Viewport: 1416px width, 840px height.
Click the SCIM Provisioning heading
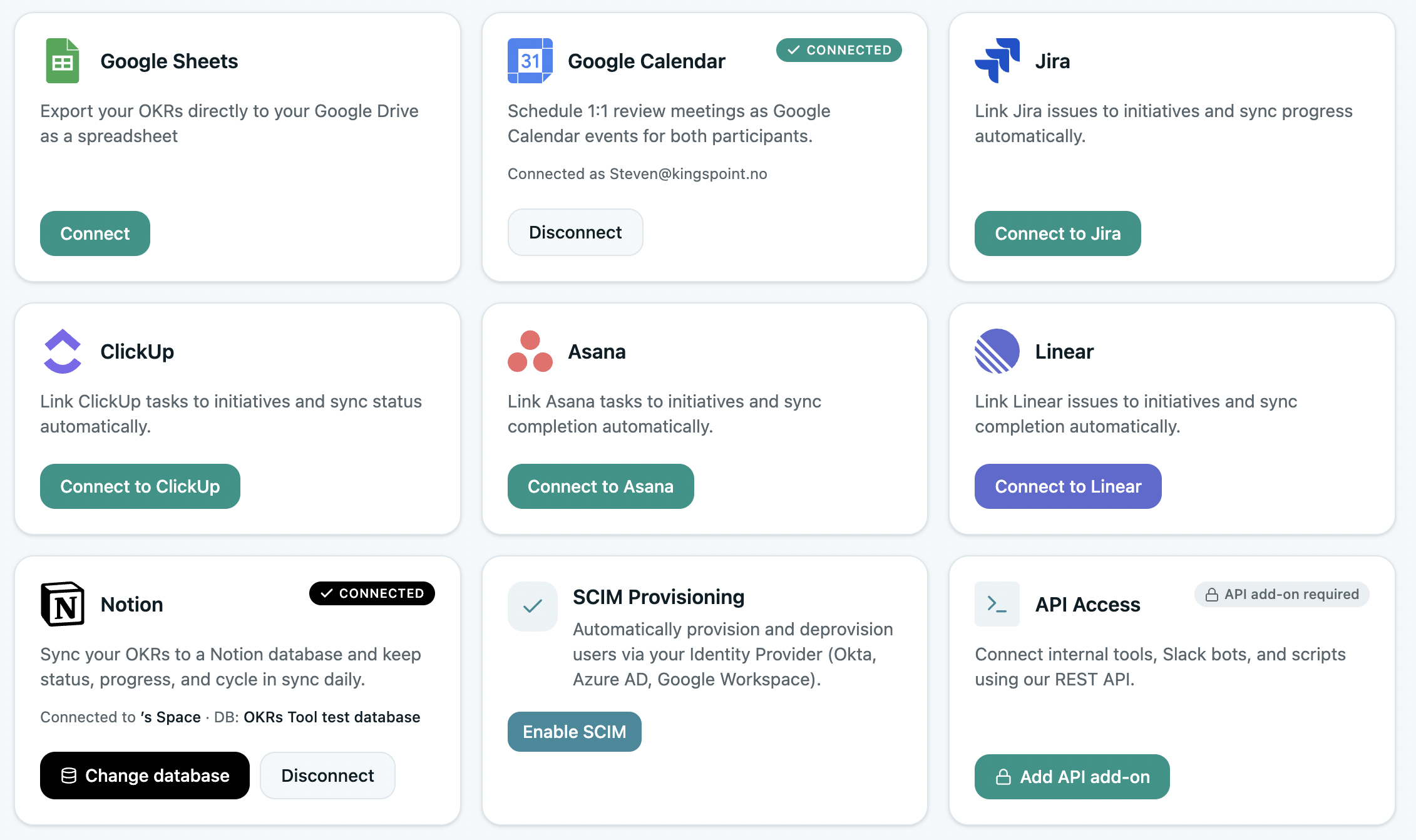point(659,597)
